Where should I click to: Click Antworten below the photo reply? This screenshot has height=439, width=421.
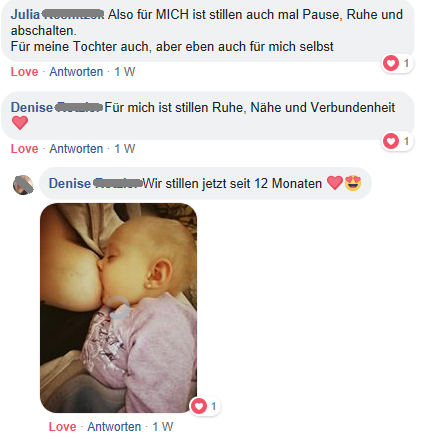[114, 427]
